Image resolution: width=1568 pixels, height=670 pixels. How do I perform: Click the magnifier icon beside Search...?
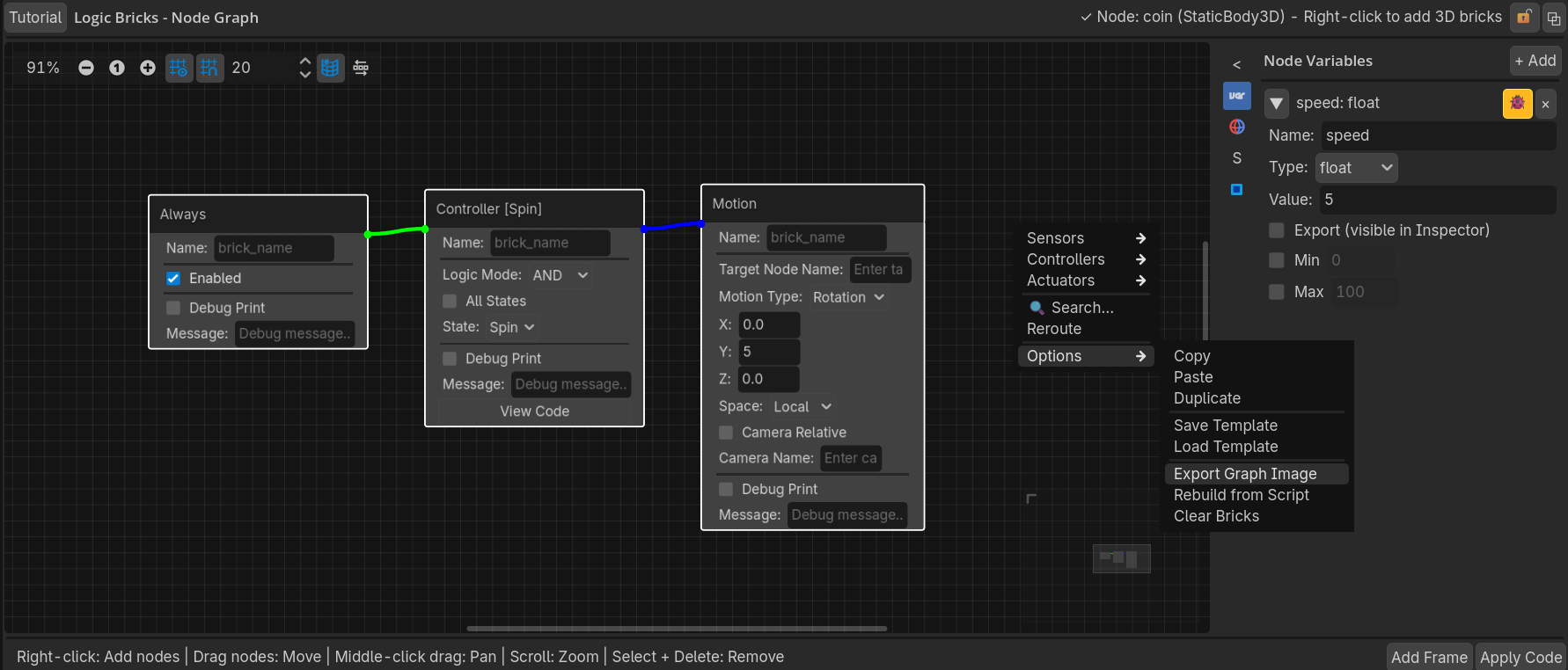[x=1037, y=308]
